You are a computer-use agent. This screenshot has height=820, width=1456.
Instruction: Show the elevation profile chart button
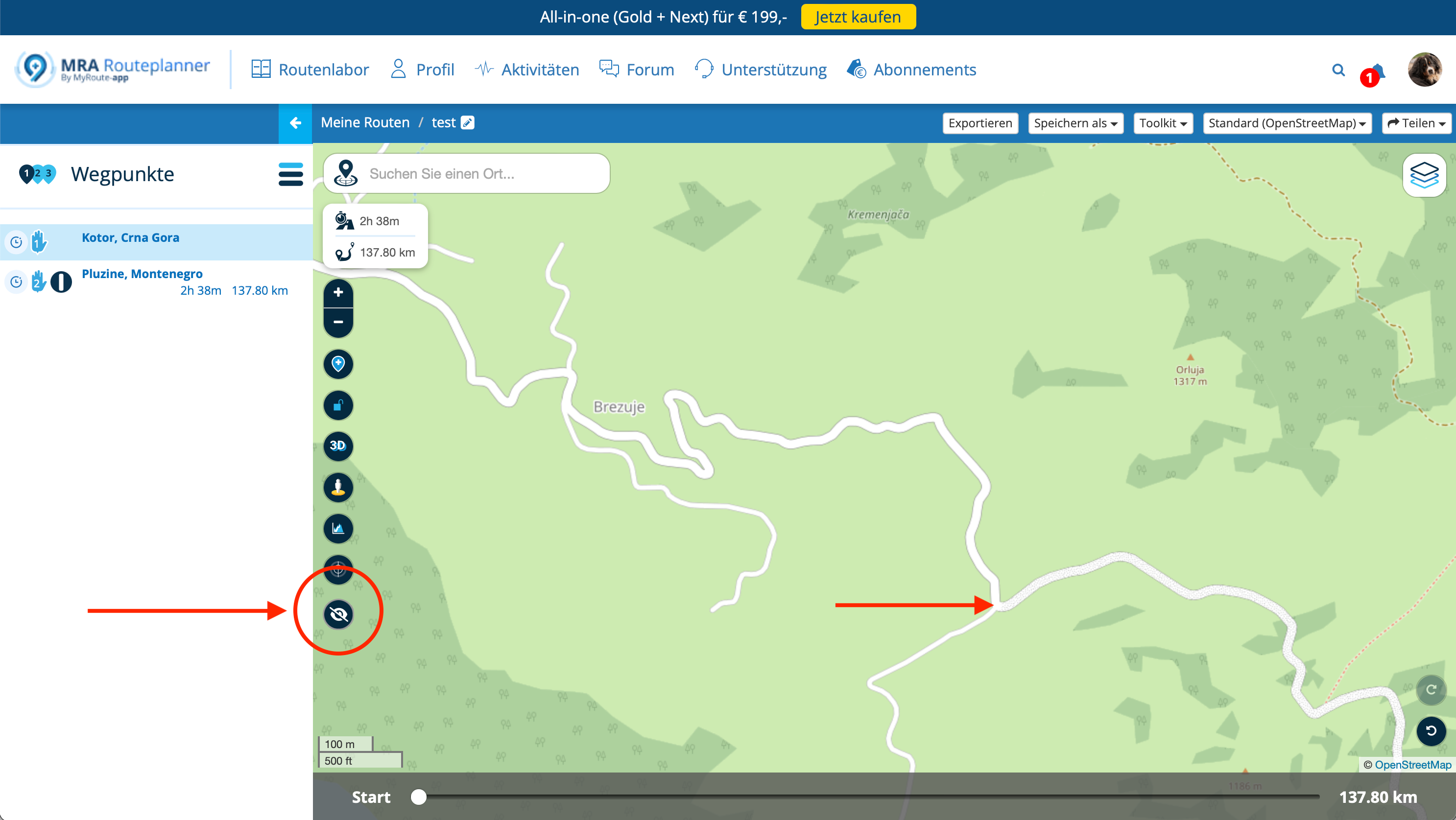tap(338, 528)
